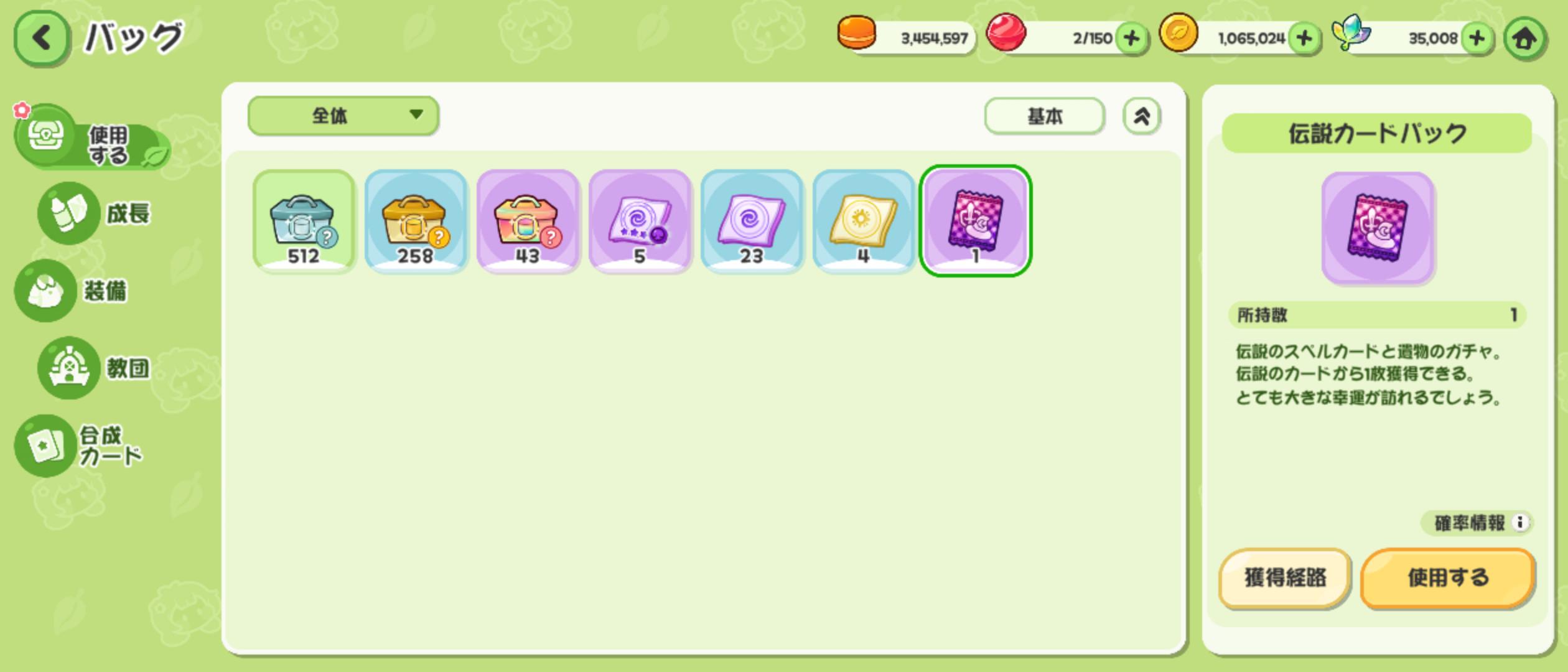This screenshot has width=1568, height=672.
Task: Select the blue treasure box with 512
Action: tap(304, 221)
